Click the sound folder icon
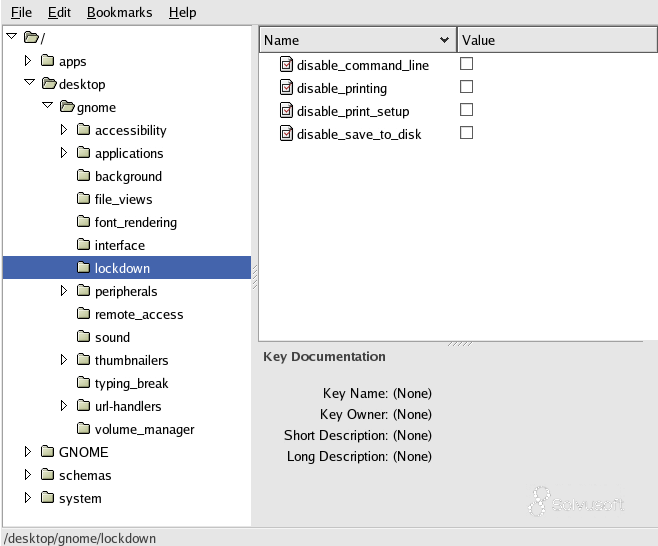The image size is (658, 546). pyautogui.click(x=84, y=337)
